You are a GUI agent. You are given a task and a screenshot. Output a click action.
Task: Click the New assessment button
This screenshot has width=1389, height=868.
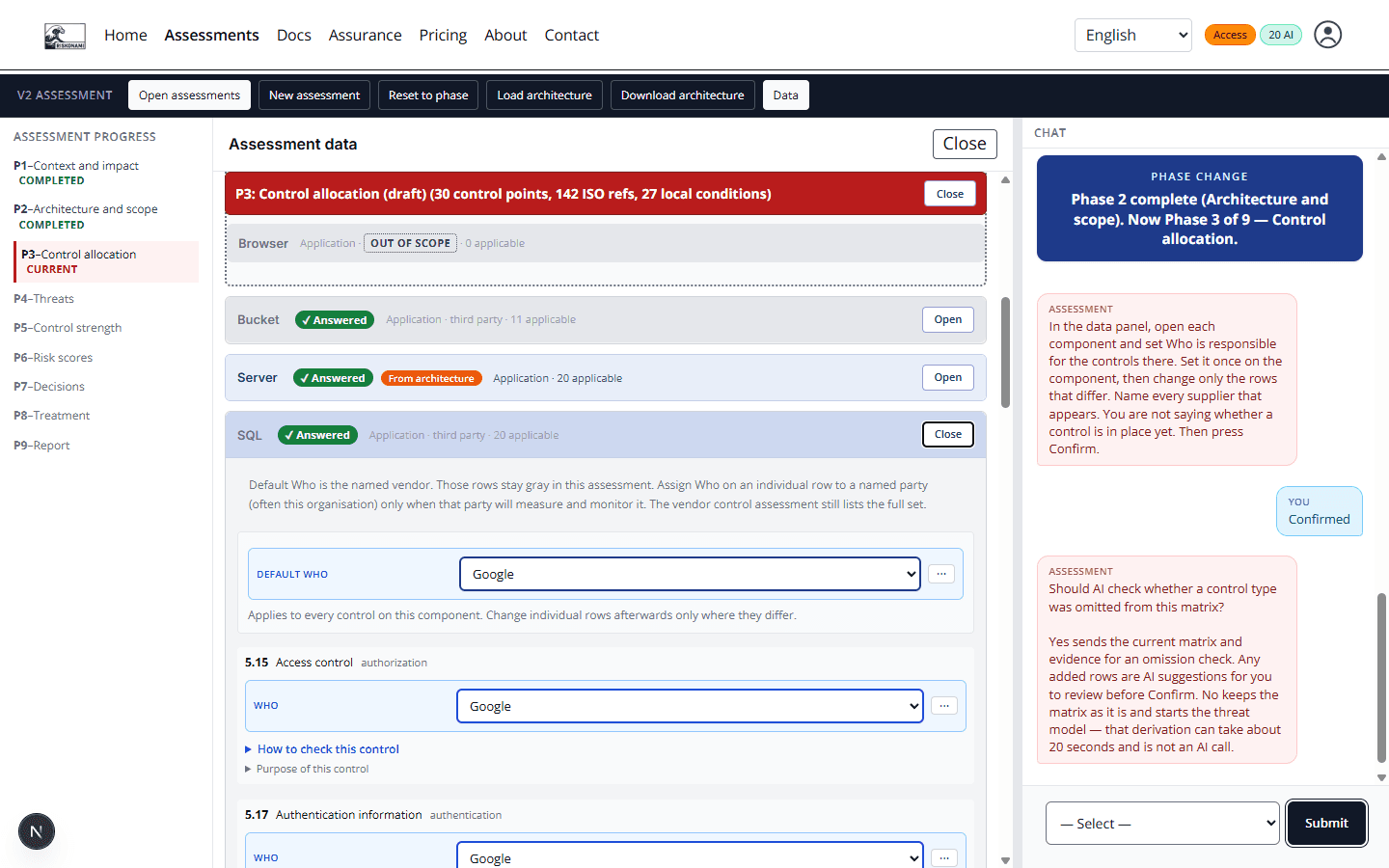[x=314, y=95]
